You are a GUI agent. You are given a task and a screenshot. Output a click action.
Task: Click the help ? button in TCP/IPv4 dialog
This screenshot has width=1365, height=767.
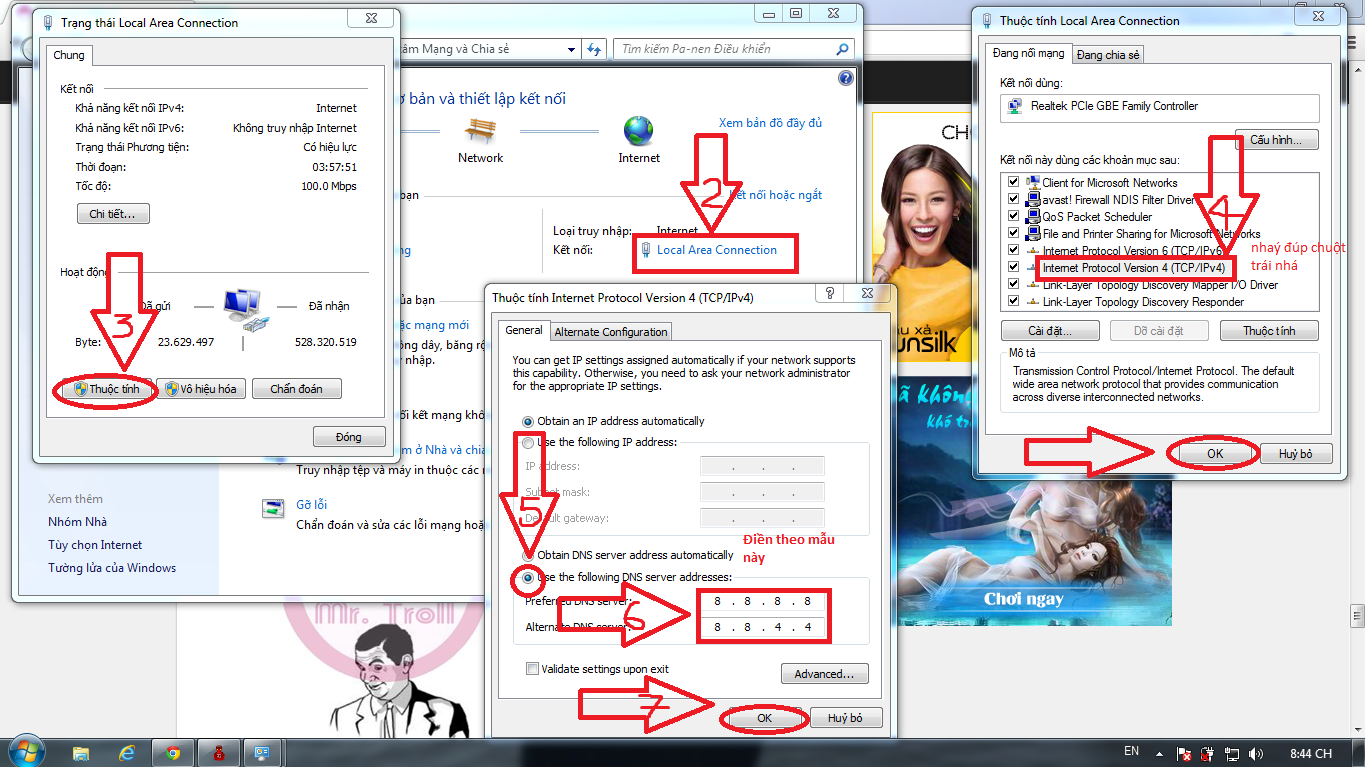(829, 293)
